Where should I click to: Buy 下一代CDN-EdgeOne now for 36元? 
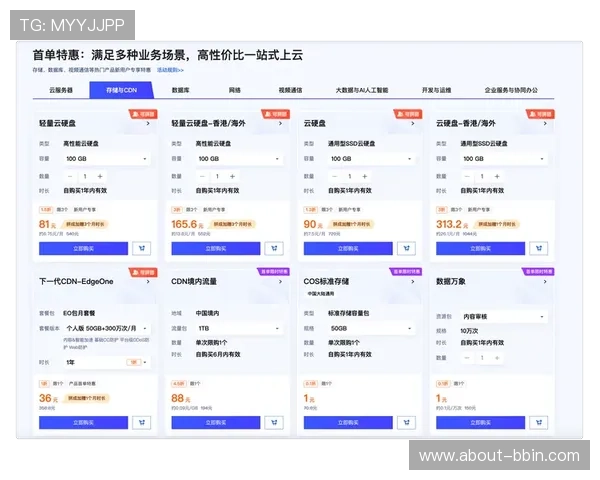pos(83,423)
